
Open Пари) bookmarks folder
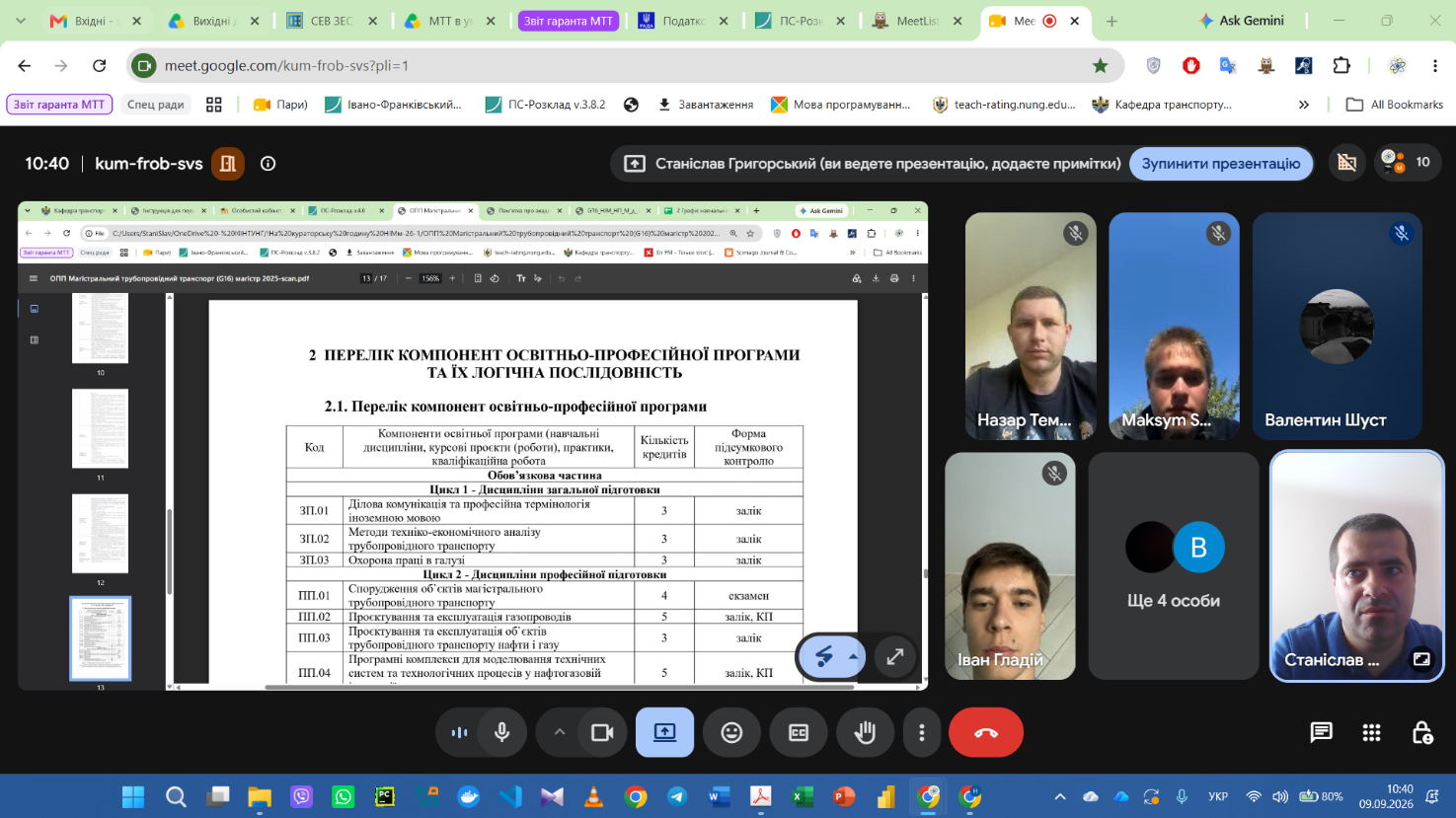[x=280, y=105]
